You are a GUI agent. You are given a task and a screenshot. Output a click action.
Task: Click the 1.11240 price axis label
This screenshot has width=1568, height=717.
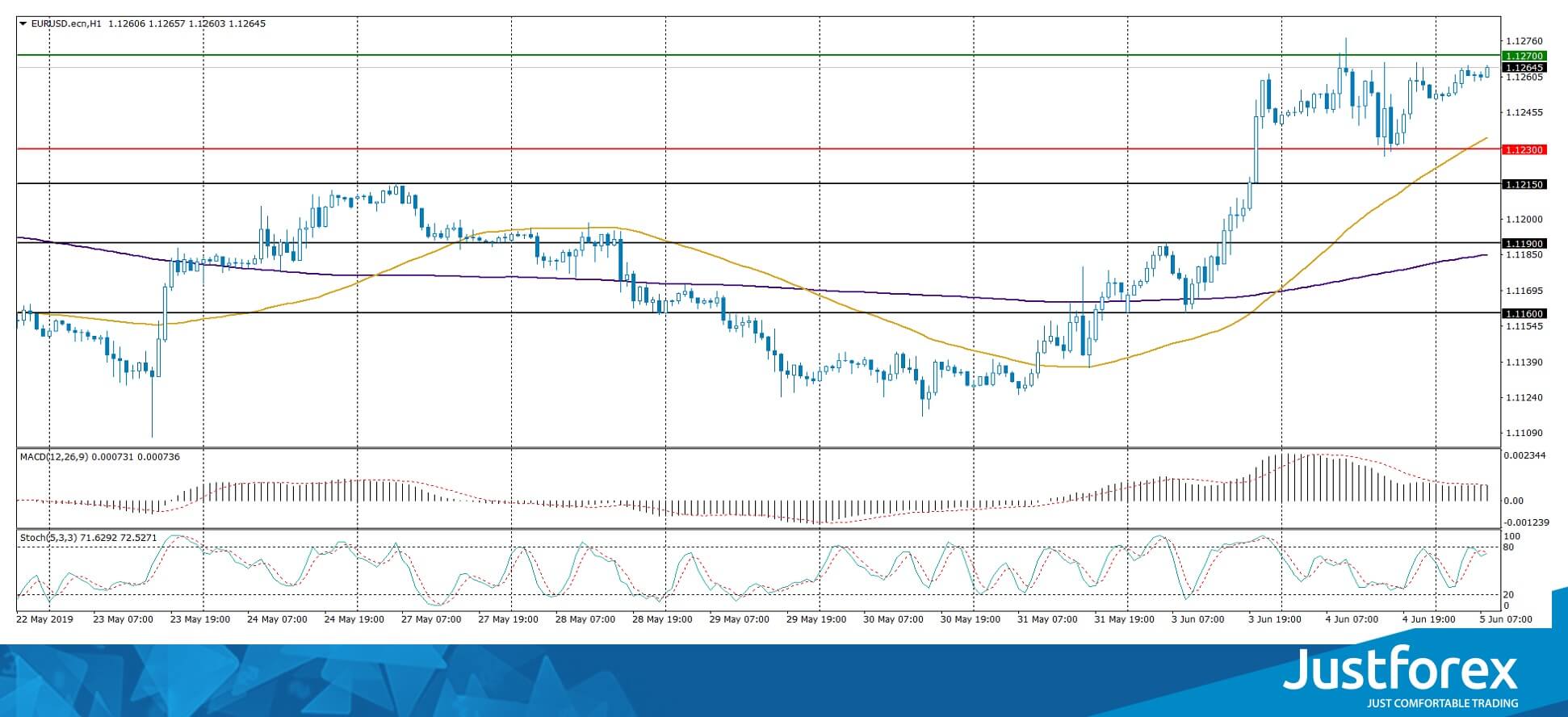pyautogui.click(x=1524, y=397)
